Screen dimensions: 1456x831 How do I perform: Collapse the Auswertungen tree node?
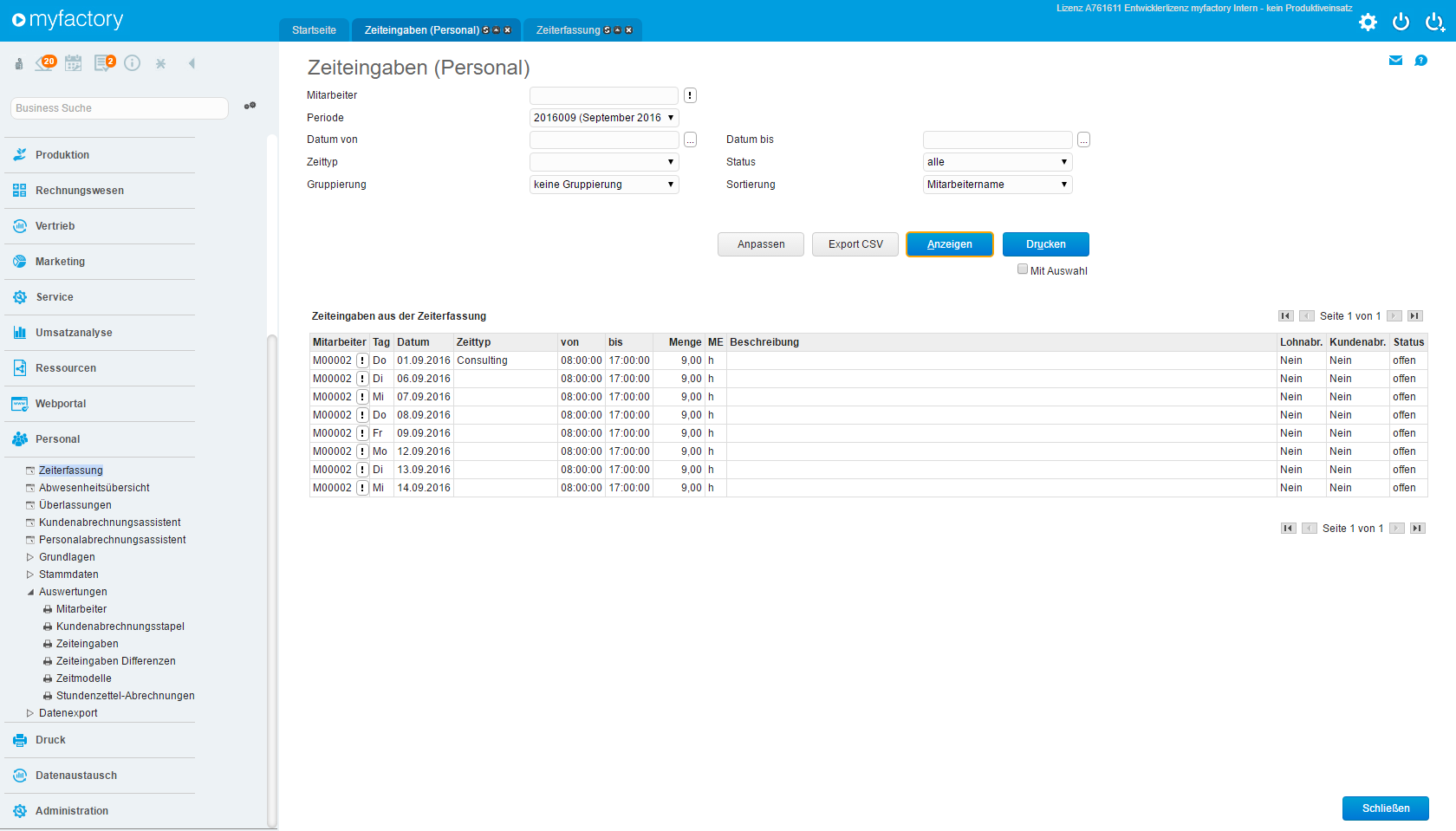[x=30, y=592]
